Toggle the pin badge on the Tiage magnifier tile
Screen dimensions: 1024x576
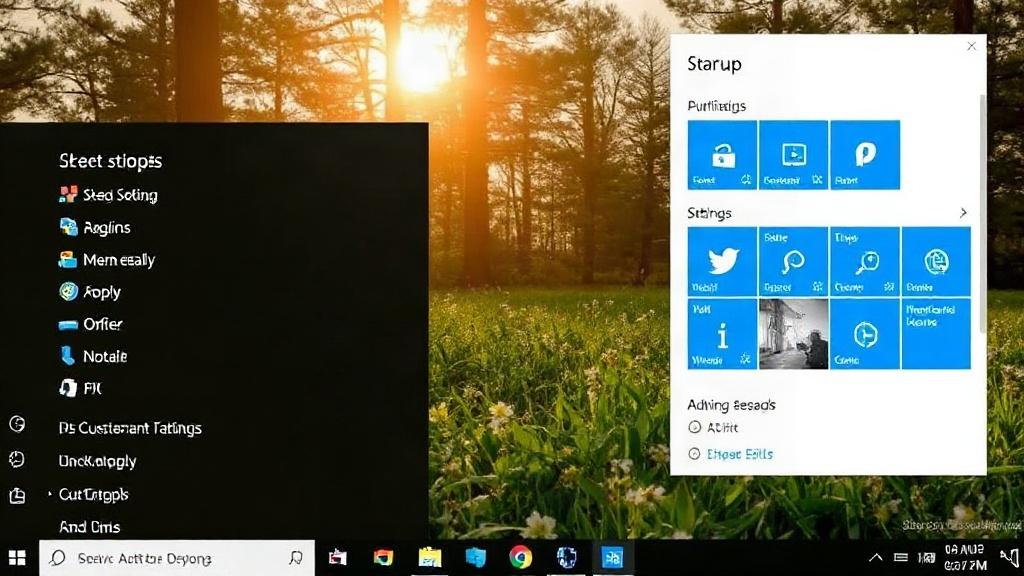coord(889,287)
